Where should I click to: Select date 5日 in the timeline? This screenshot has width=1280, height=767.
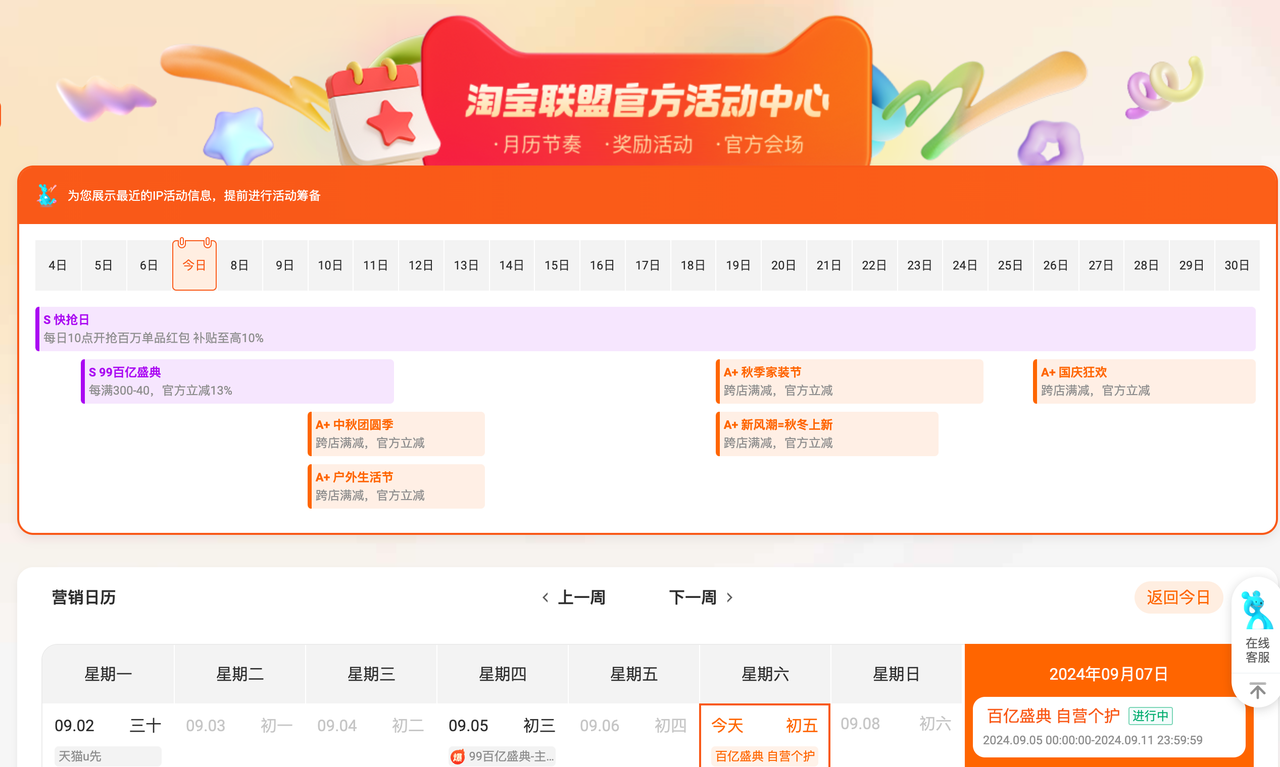pyautogui.click(x=104, y=265)
